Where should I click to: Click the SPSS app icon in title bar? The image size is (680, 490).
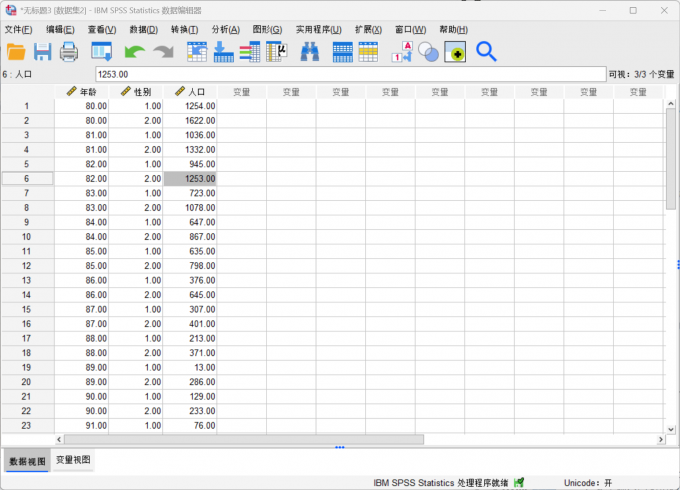(x=11, y=10)
